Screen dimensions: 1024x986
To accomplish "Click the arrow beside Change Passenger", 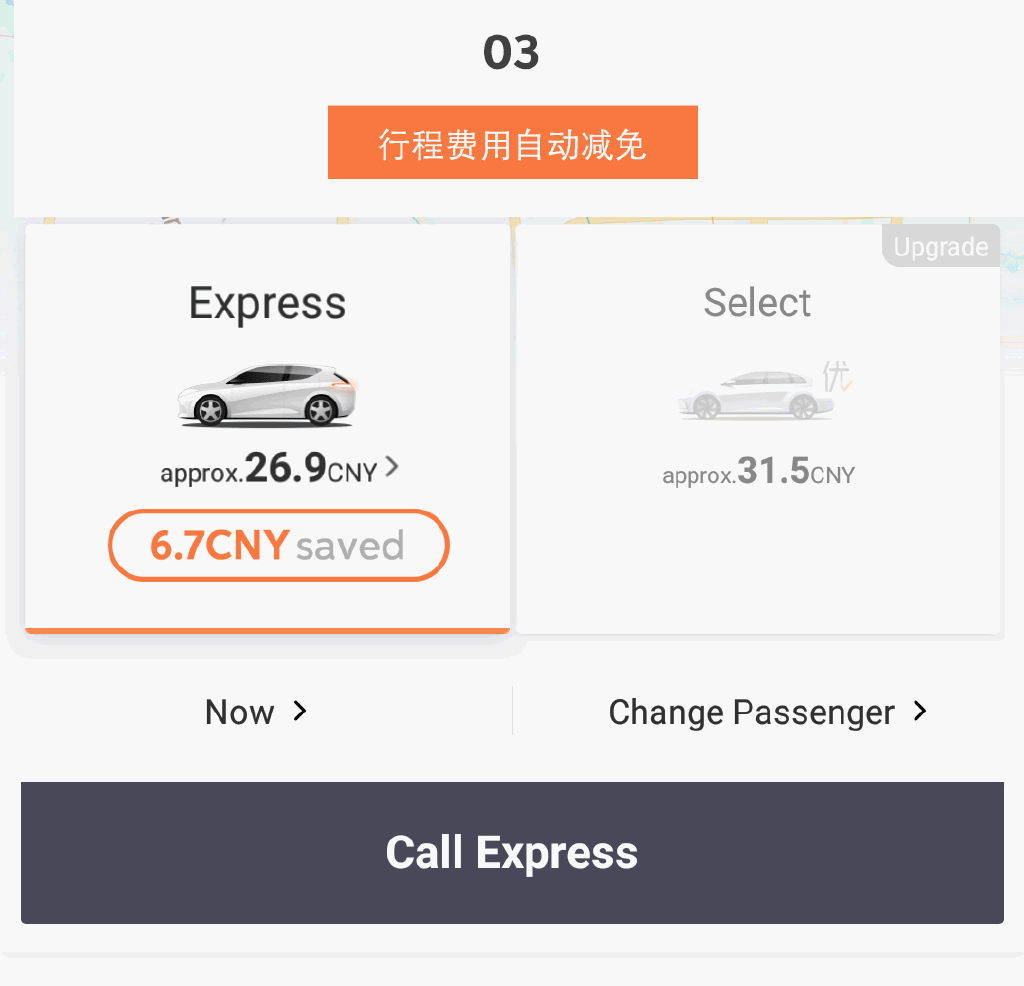I will pyautogui.click(x=920, y=711).
